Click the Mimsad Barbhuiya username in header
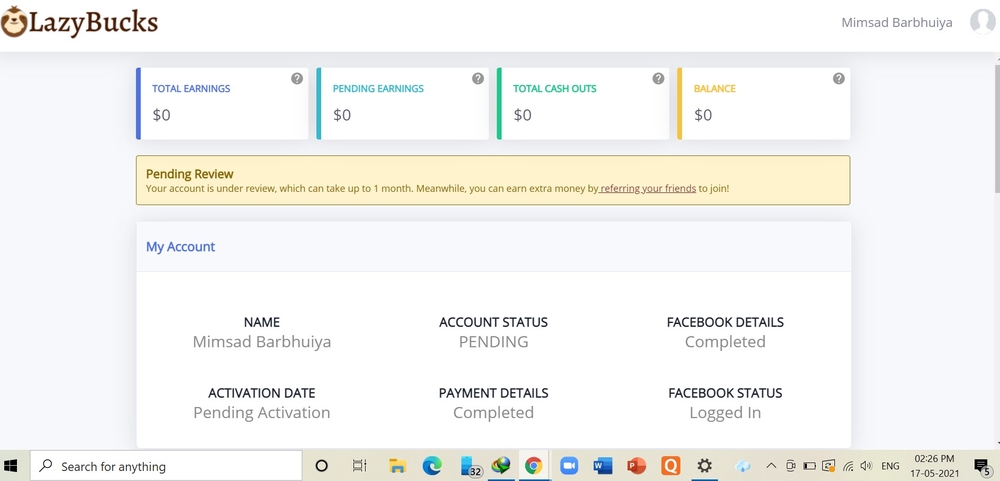The image size is (1000, 481). click(897, 23)
